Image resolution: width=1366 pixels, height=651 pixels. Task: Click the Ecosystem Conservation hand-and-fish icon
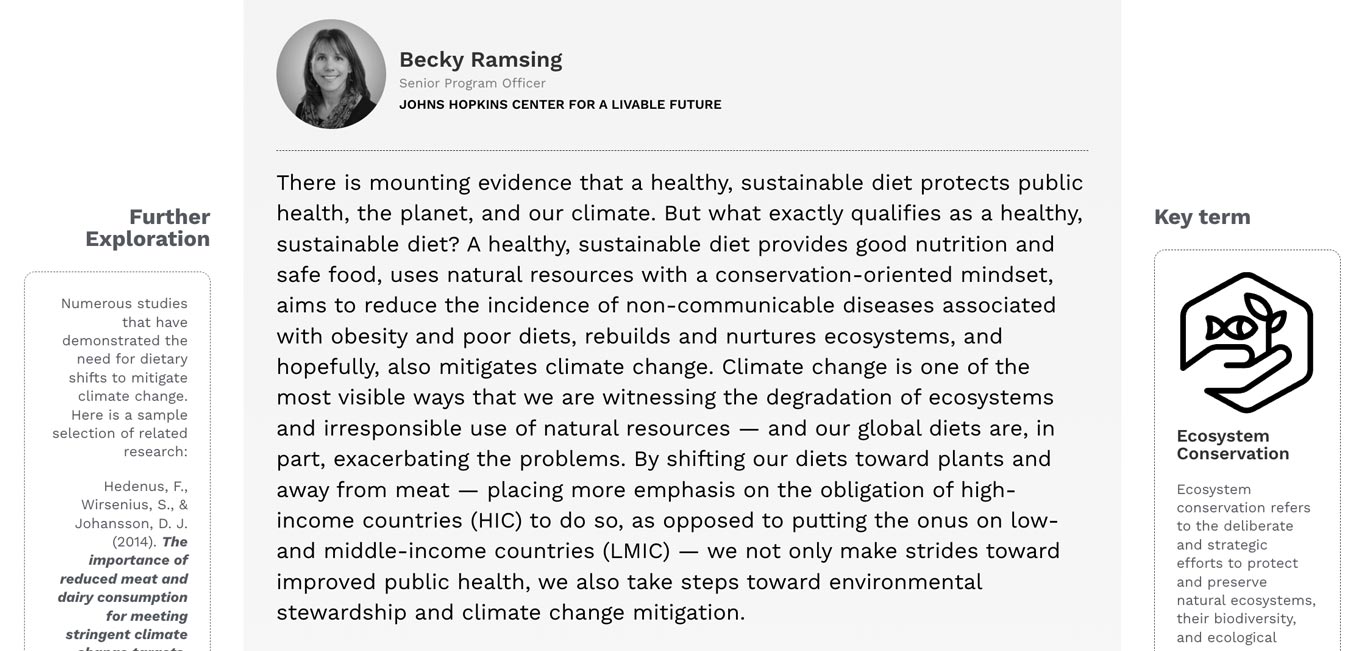pyautogui.click(x=1246, y=342)
